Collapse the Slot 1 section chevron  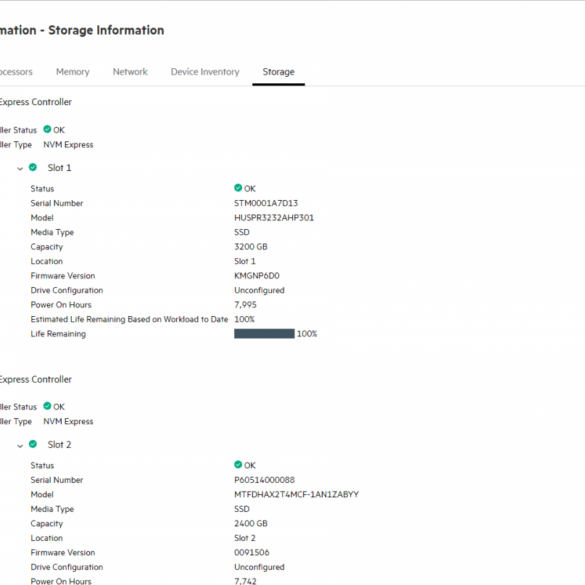tap(20, 169)
